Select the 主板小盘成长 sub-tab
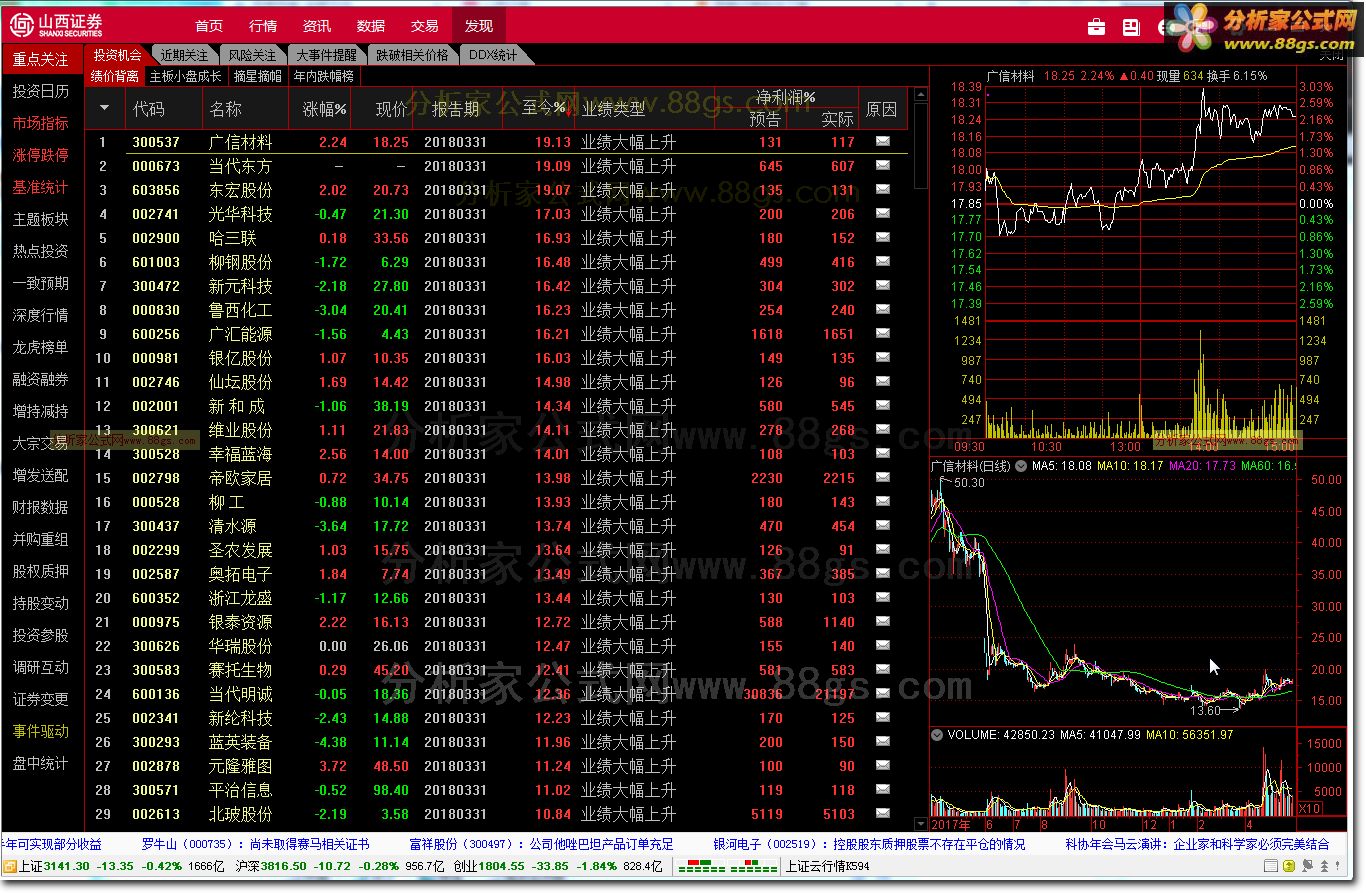 [x=186, y=76]
